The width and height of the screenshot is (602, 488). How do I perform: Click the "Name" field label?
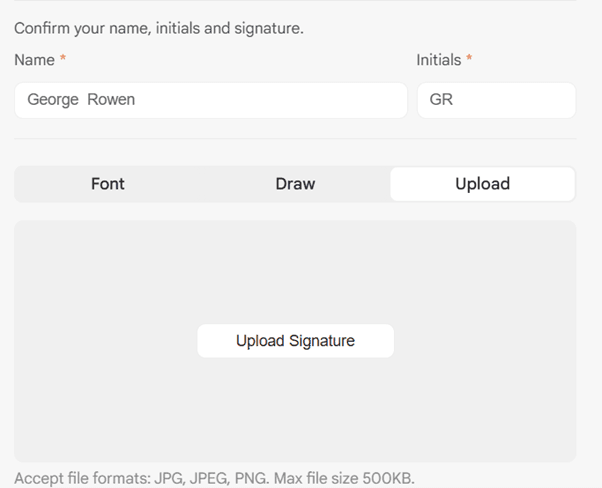coord(34,60)
